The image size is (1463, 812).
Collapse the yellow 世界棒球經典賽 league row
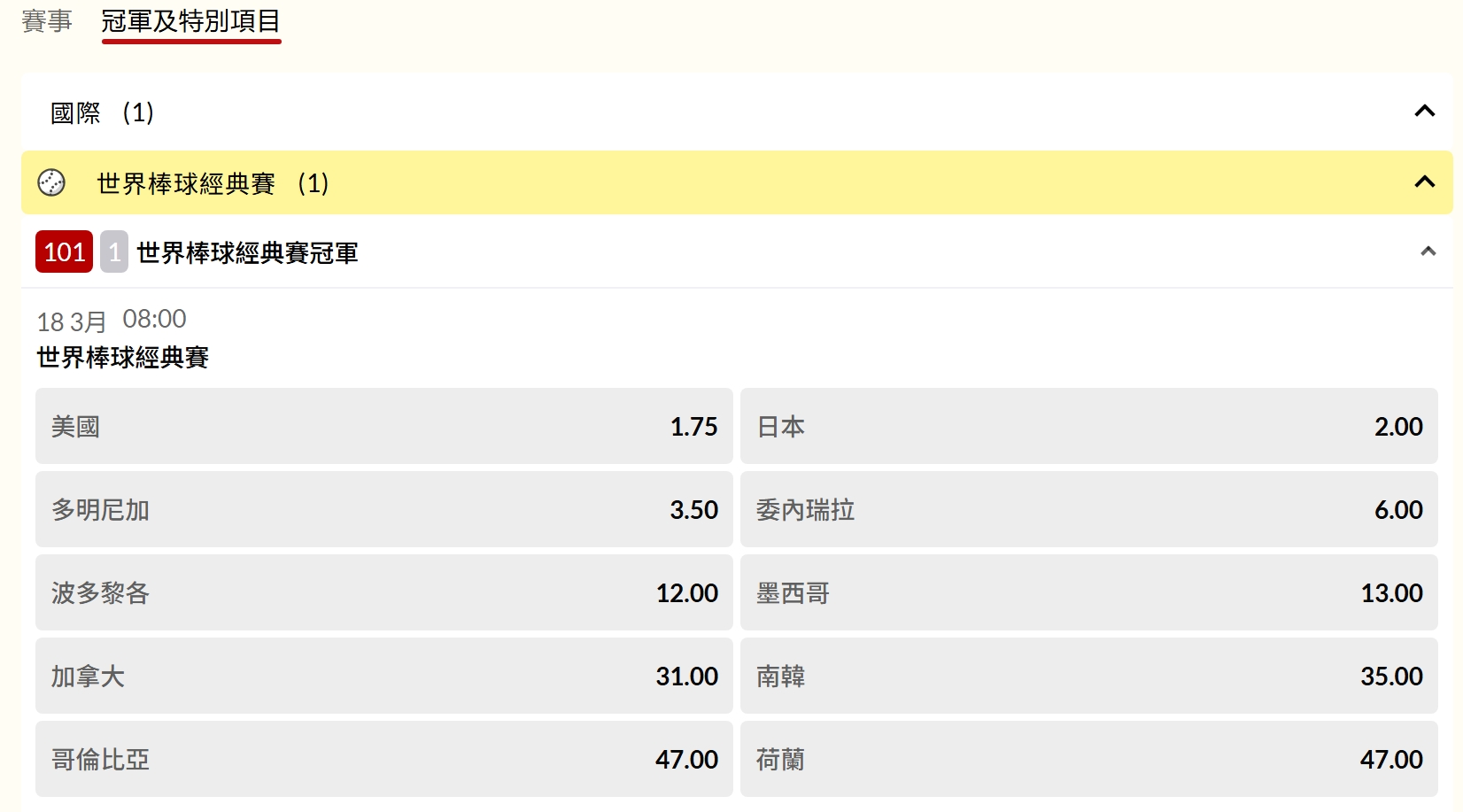[1424, 182]
